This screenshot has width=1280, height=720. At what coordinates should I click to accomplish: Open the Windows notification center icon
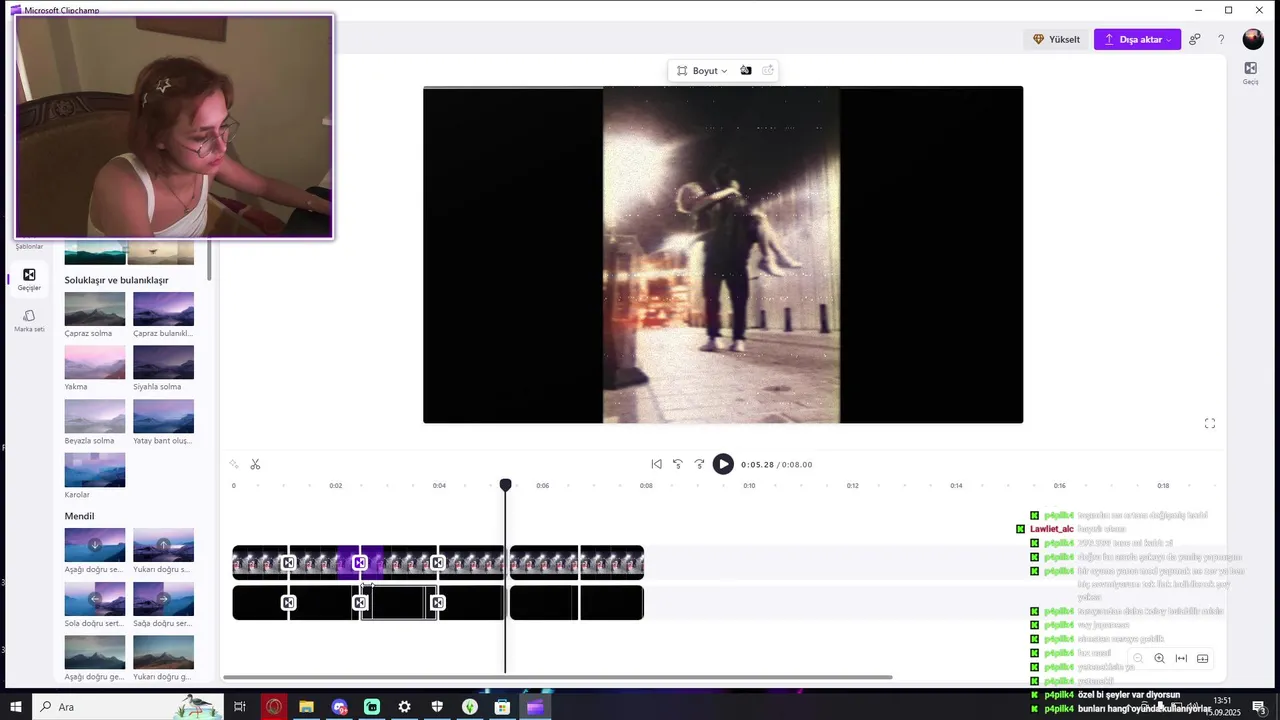pos(1260,707)
